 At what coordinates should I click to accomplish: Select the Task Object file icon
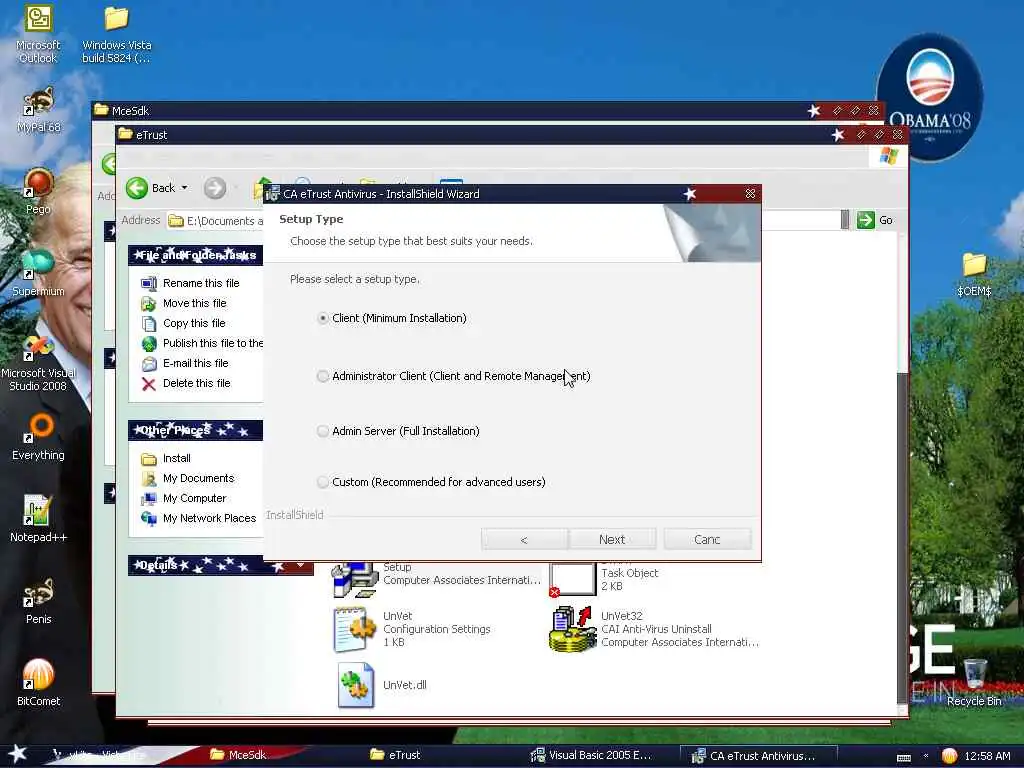point(572,579)
